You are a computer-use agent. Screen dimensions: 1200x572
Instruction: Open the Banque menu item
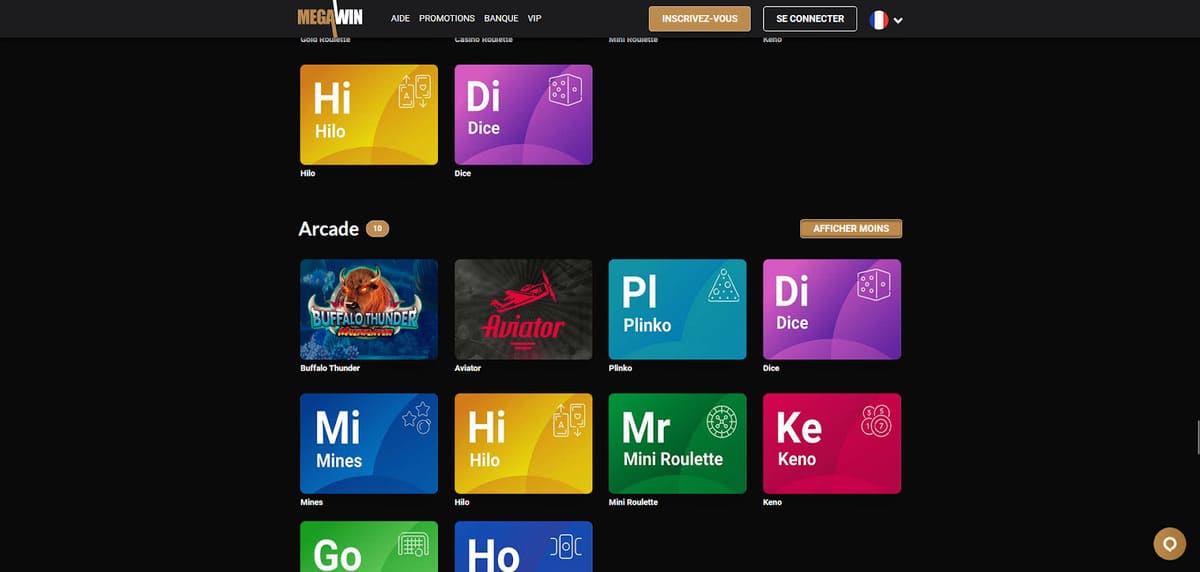pos(501,19)
